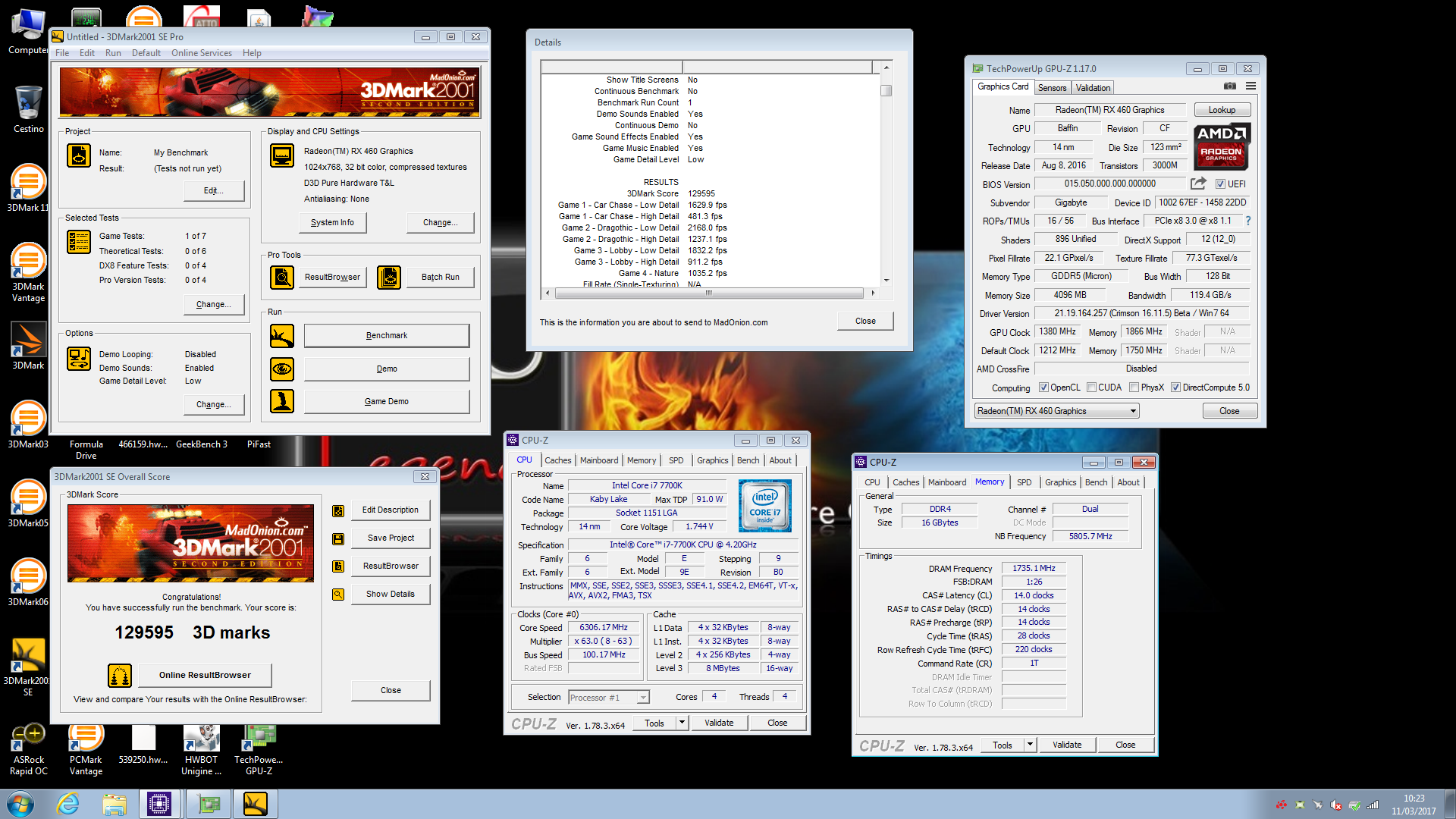Click the Game Demo icon
1456x819 pixels.
pyautogui.click(x=282, y=401)
